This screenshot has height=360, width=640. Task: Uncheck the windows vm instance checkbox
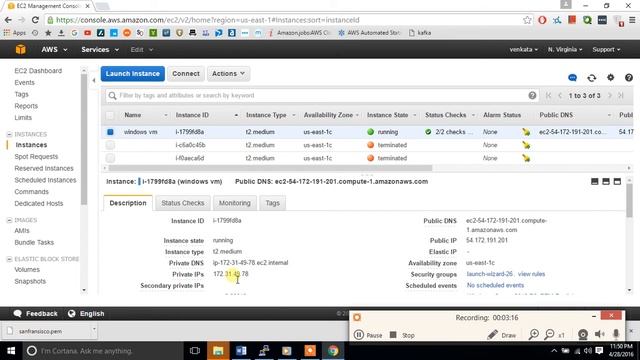110,132
